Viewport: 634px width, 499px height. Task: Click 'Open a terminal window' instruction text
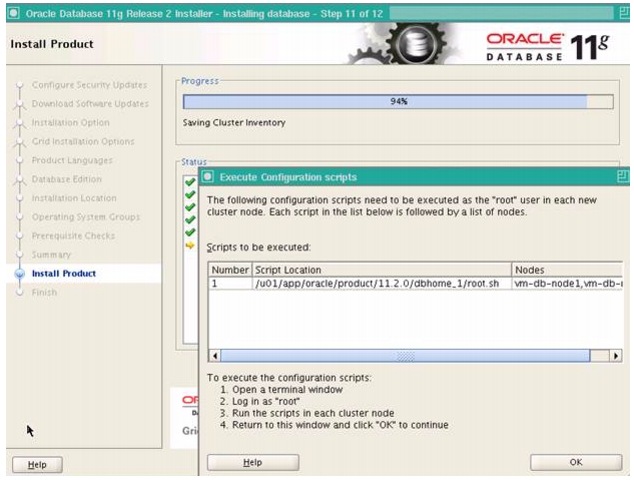[x=287, y=389]
